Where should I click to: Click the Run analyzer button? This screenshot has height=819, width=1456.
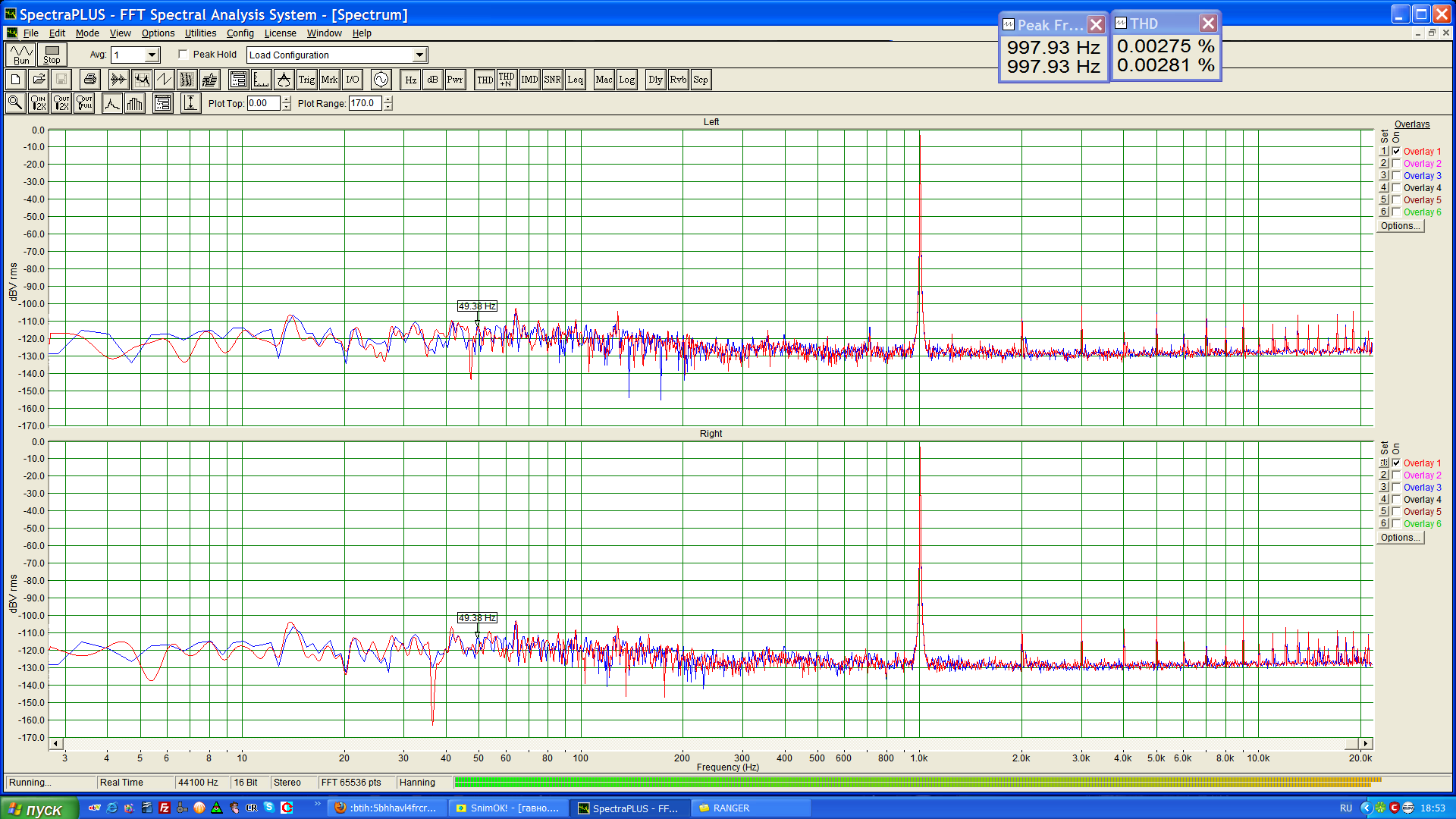20,55
